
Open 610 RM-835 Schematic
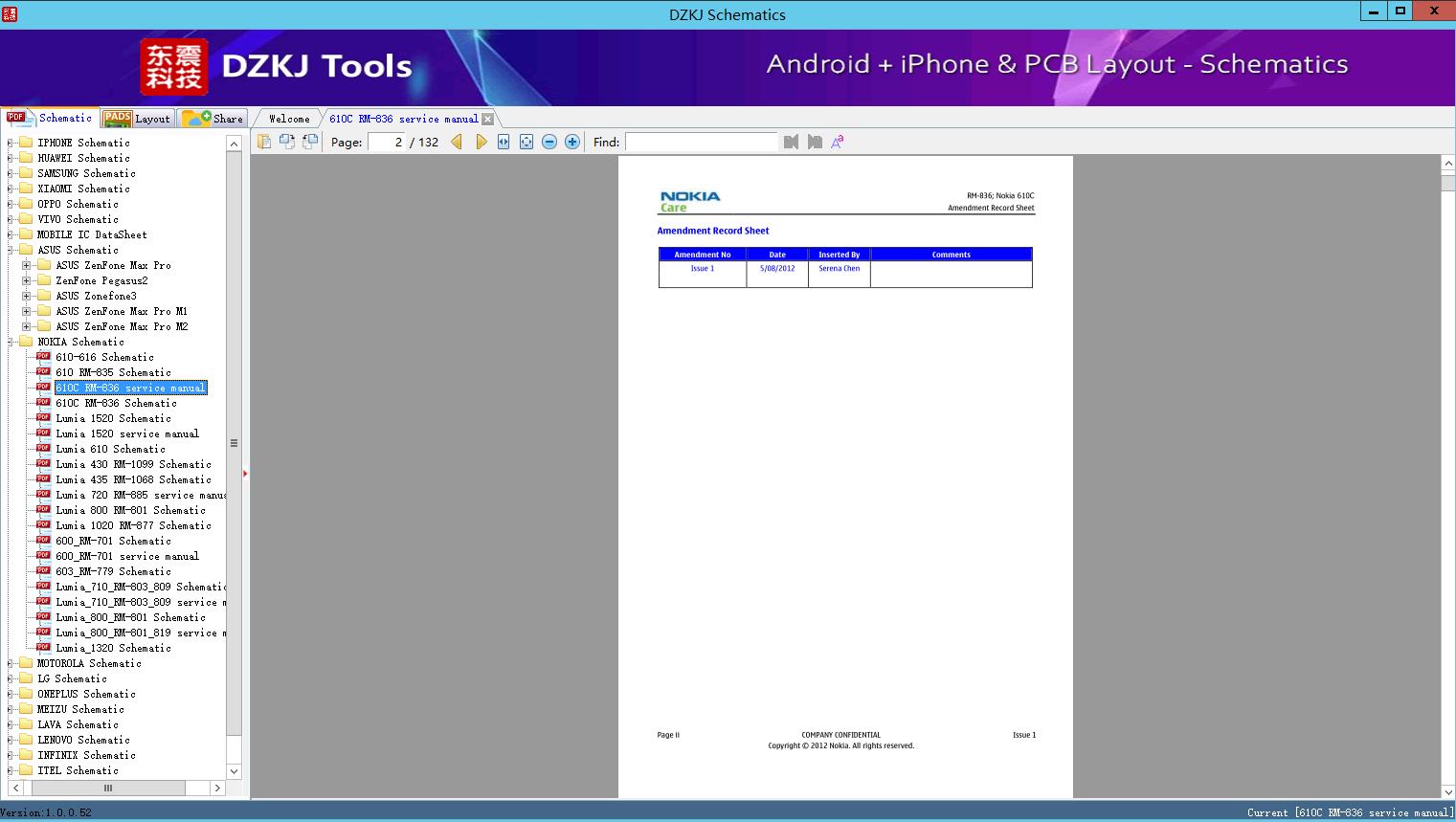pyautogui.click(x=113, y=372)
